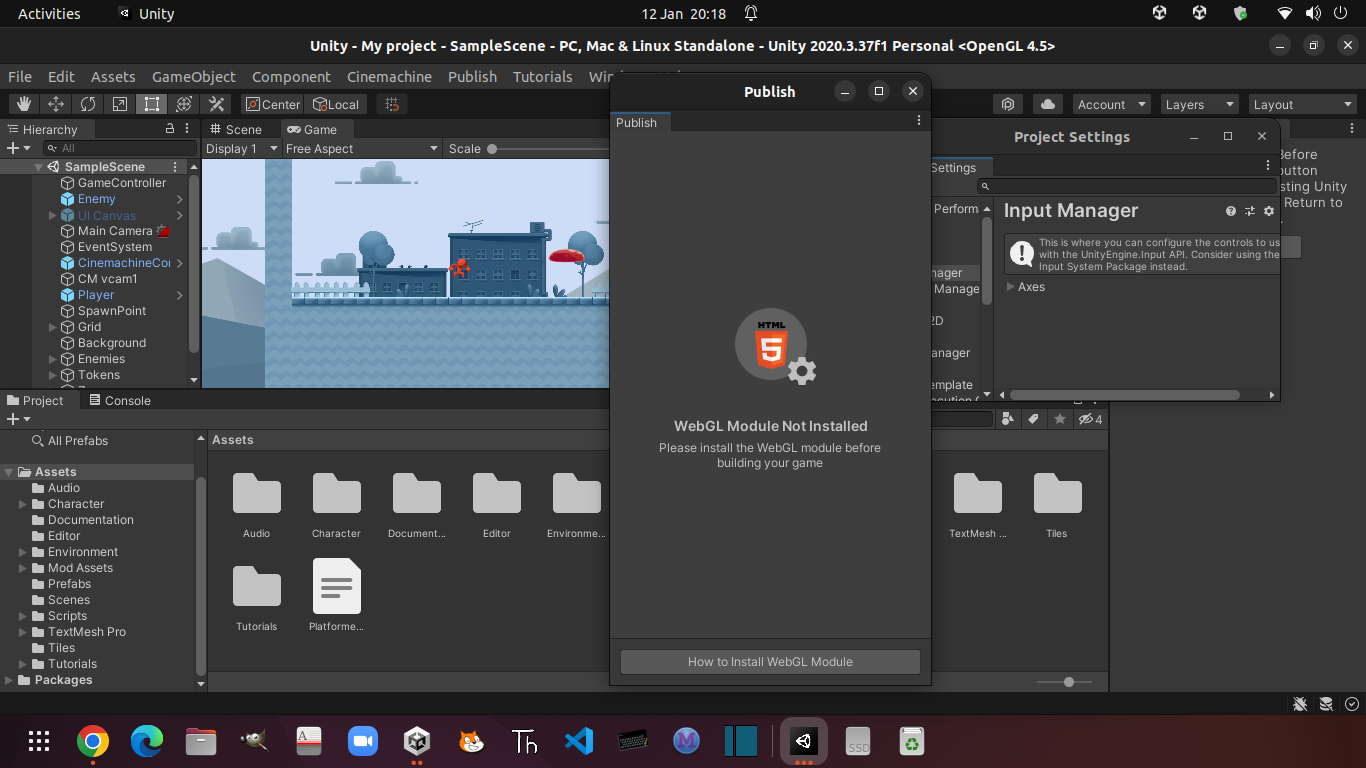Open the Layers dropdown

point(1199,104)
